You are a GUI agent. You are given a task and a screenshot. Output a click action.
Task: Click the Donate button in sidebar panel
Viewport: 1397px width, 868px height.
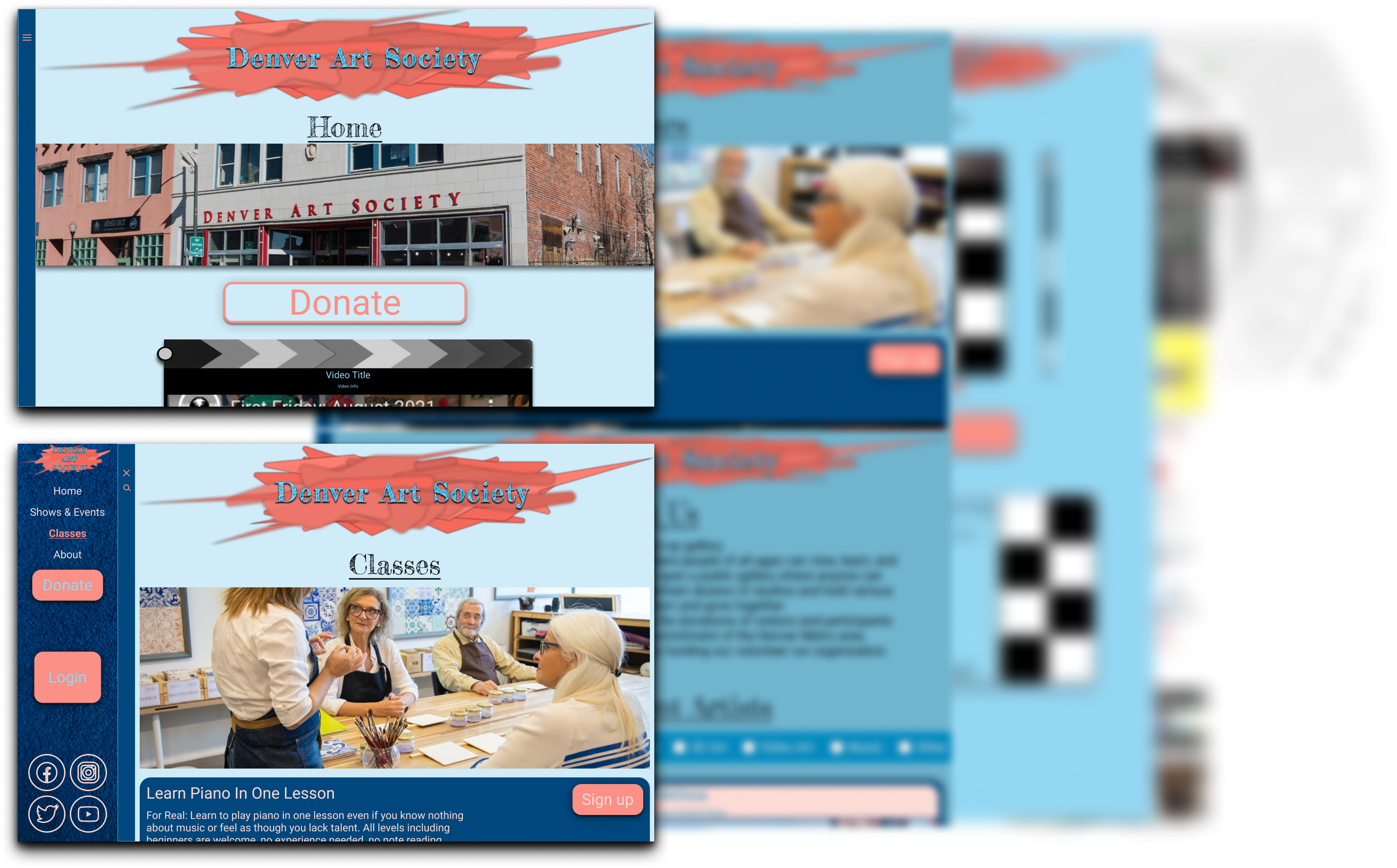67,585
